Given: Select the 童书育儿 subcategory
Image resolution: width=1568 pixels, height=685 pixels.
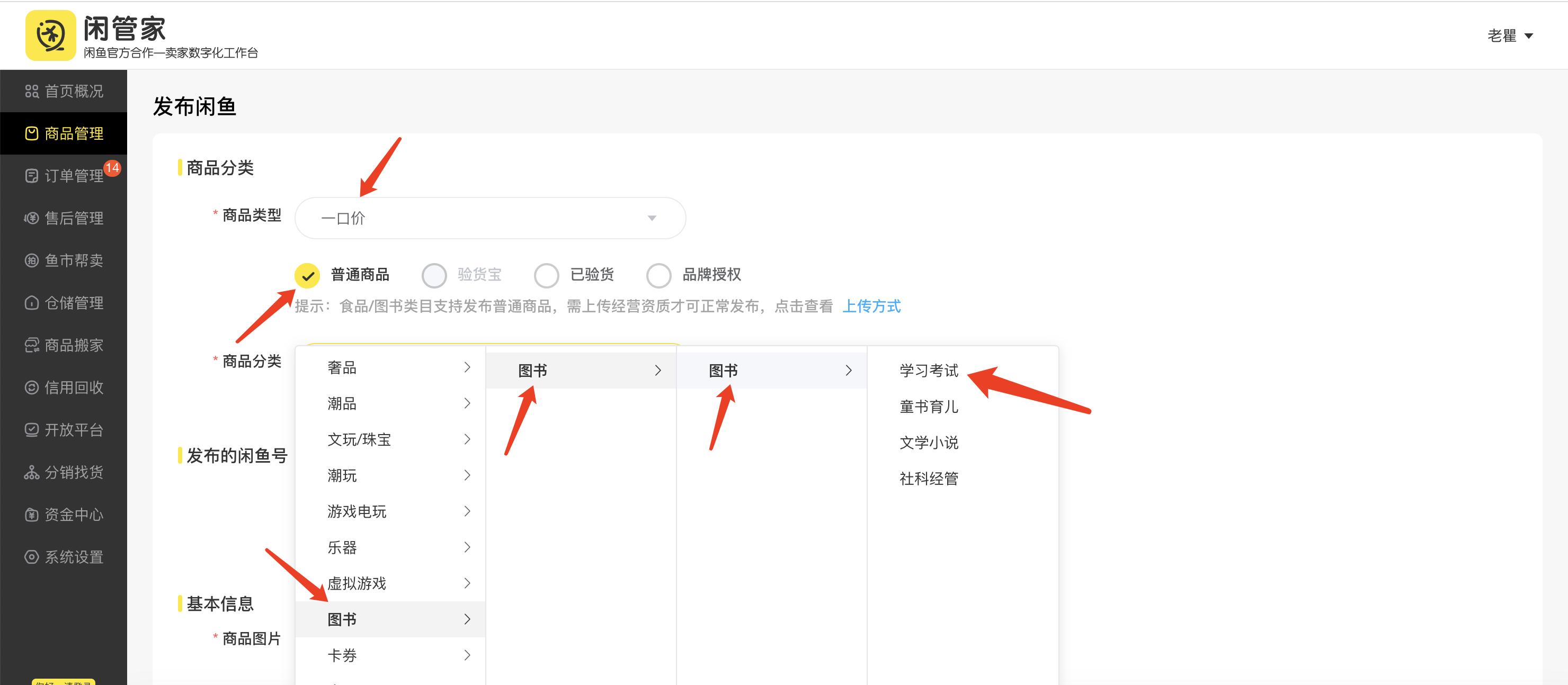Looking at the screenshot, I should coord(928,407).
